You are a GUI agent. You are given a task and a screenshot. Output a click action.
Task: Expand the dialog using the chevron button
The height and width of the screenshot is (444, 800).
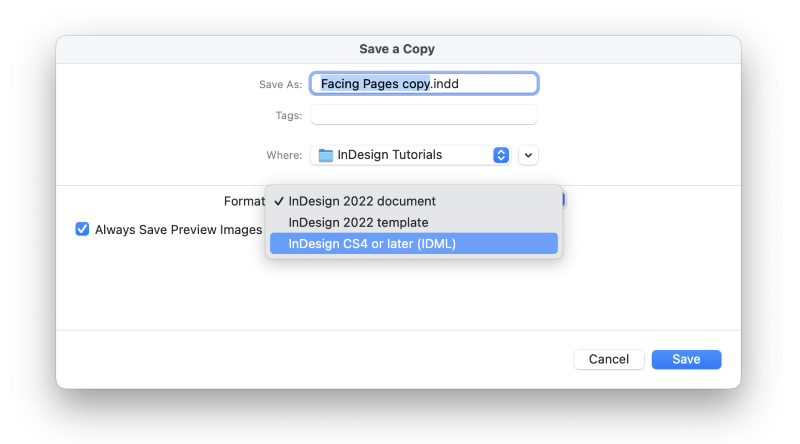pyautogui.click(x=528, y=155)
